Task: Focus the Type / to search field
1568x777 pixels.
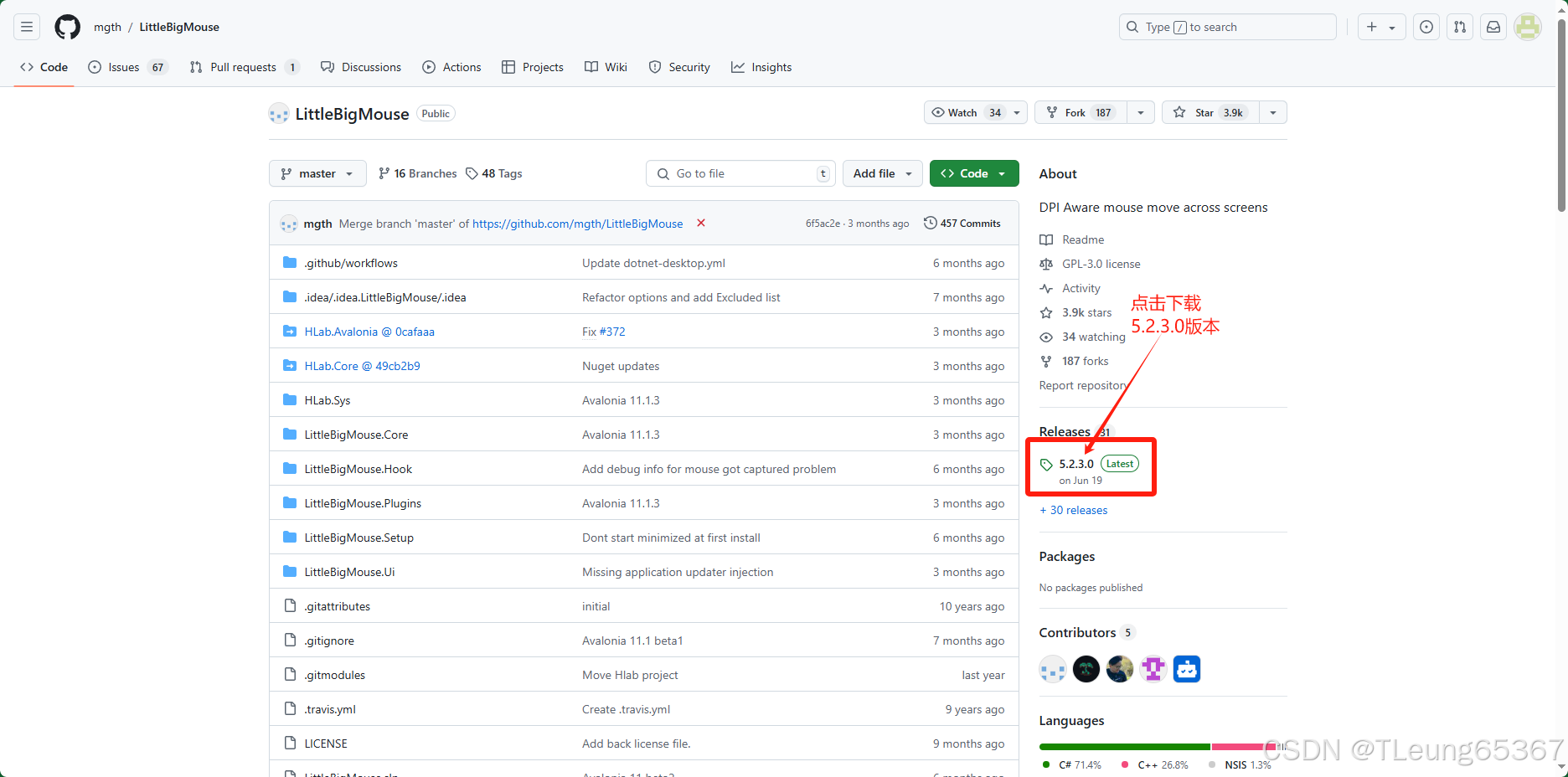Action: [1227, 27]
